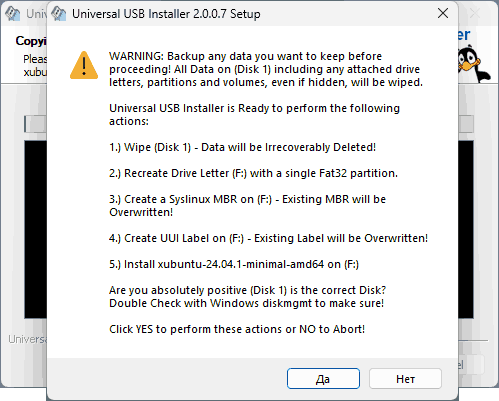The image size is (499, 401).
Task: Click the progress bar in background window
Action: coord(35,124)
